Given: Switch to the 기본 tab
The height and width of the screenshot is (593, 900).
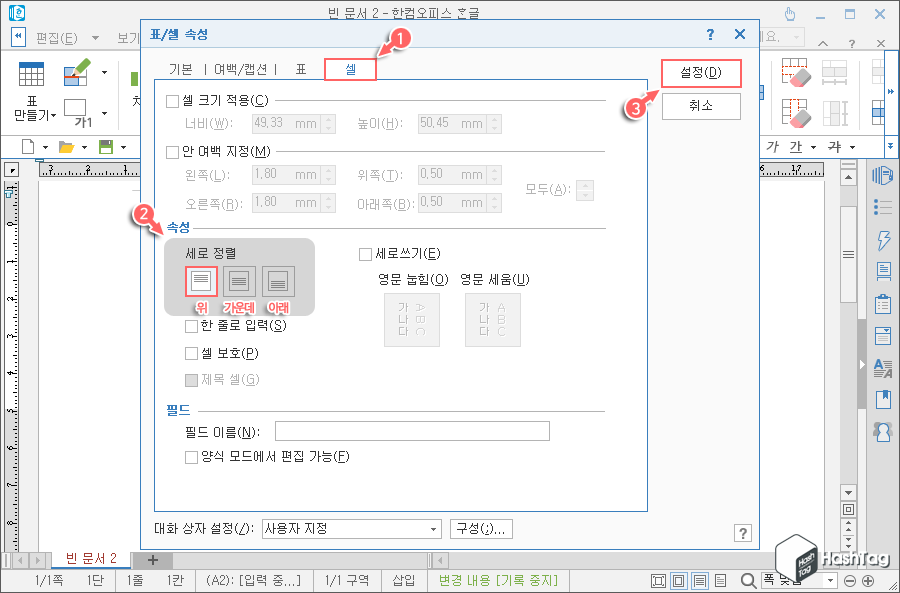Looking at the screenshot, I should pyautogui.click(x=182, y=70).
